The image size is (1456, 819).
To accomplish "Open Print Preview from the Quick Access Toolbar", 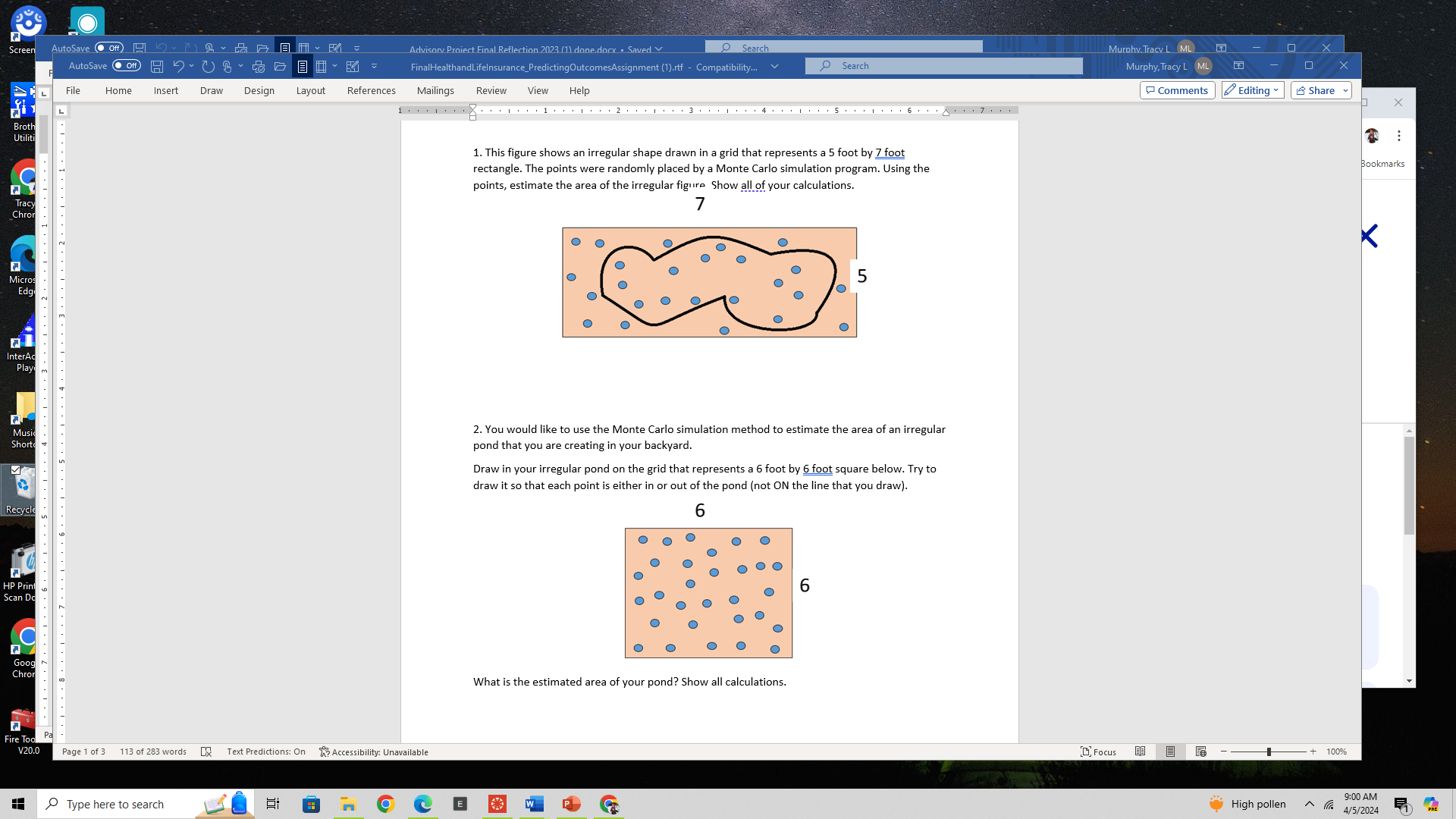I will tap(259, 66).
